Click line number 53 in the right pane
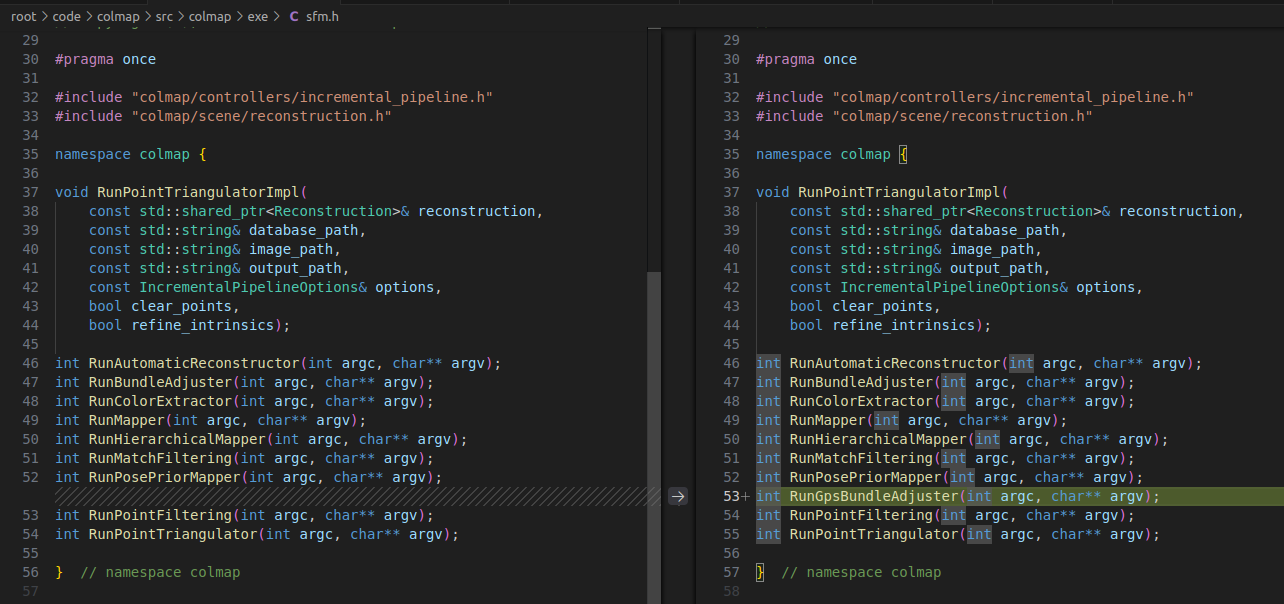This screenshot has height=604, width=1284. click(729, 496)
